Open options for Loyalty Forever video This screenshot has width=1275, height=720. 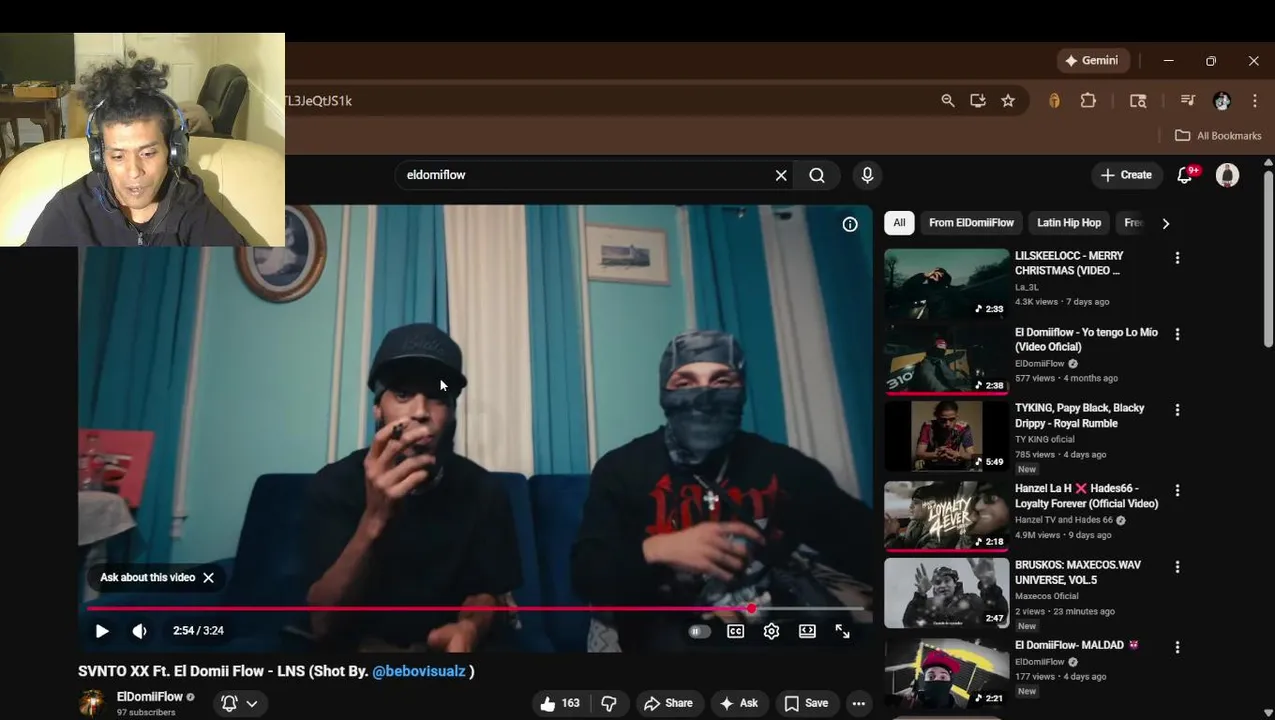(1177, 490)
